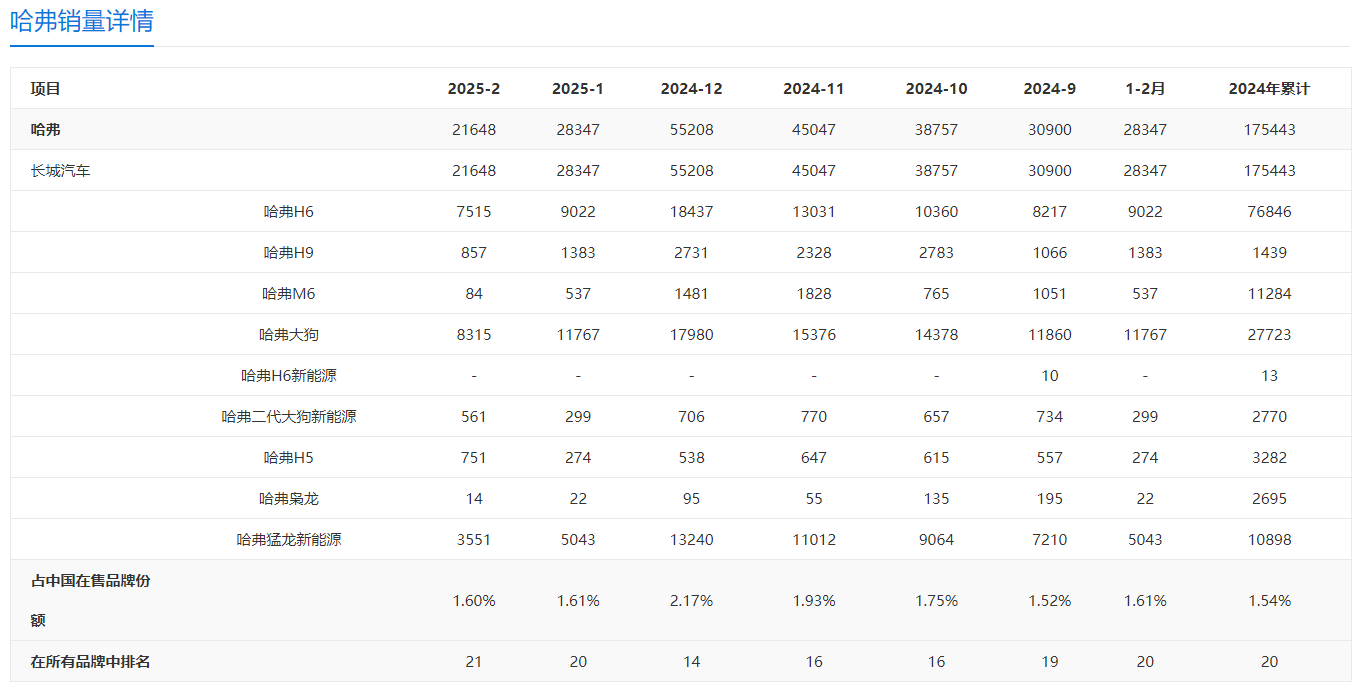The height and width of the screenshot is (691, 1361).
Task: Click the 在所有品牌中排名 row label
Action: 91,662
